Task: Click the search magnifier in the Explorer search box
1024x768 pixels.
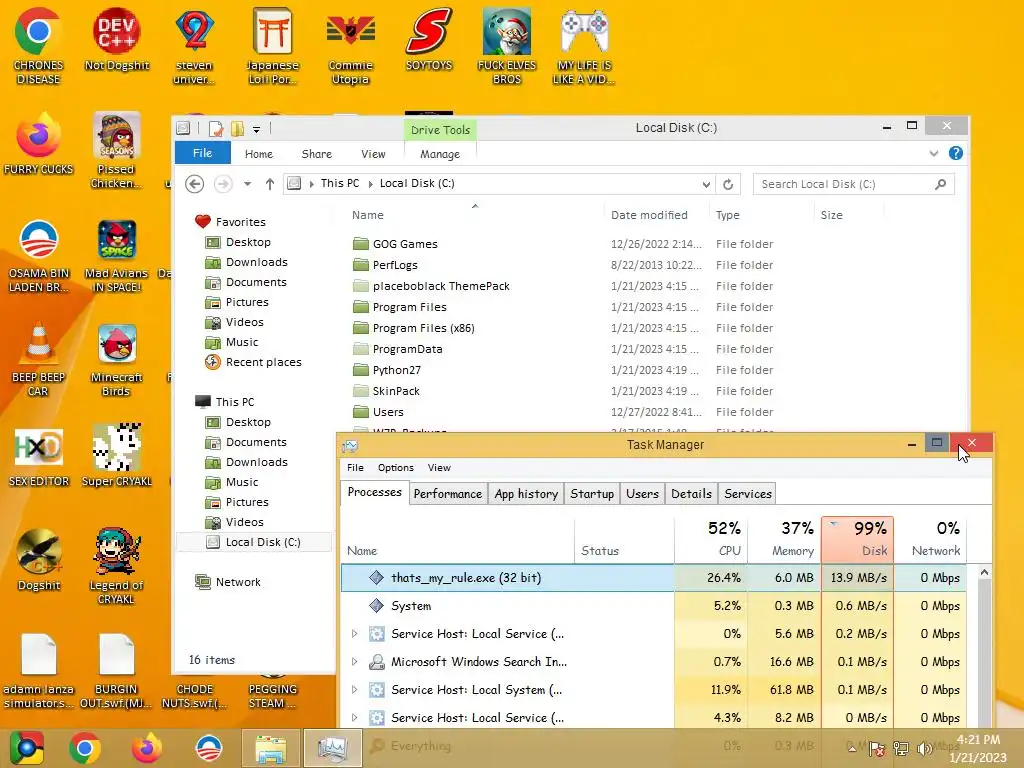Action: [940, 184]
